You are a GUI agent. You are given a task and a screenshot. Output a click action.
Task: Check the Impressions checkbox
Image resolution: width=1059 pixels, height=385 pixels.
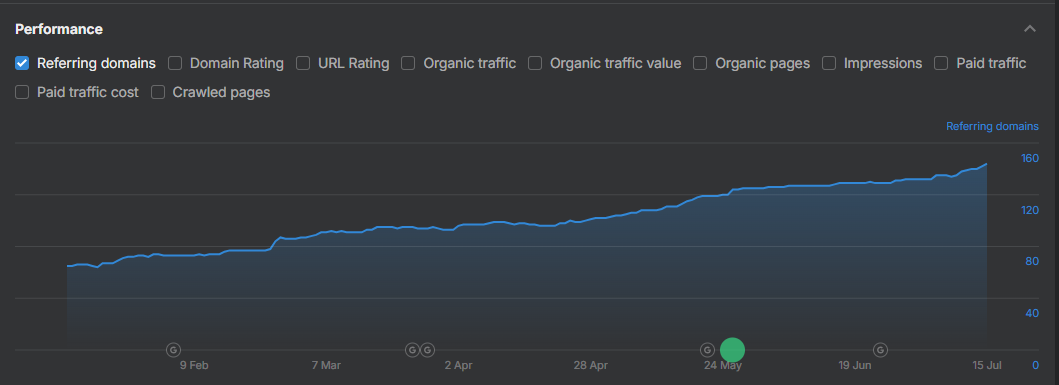coord(829,63)
